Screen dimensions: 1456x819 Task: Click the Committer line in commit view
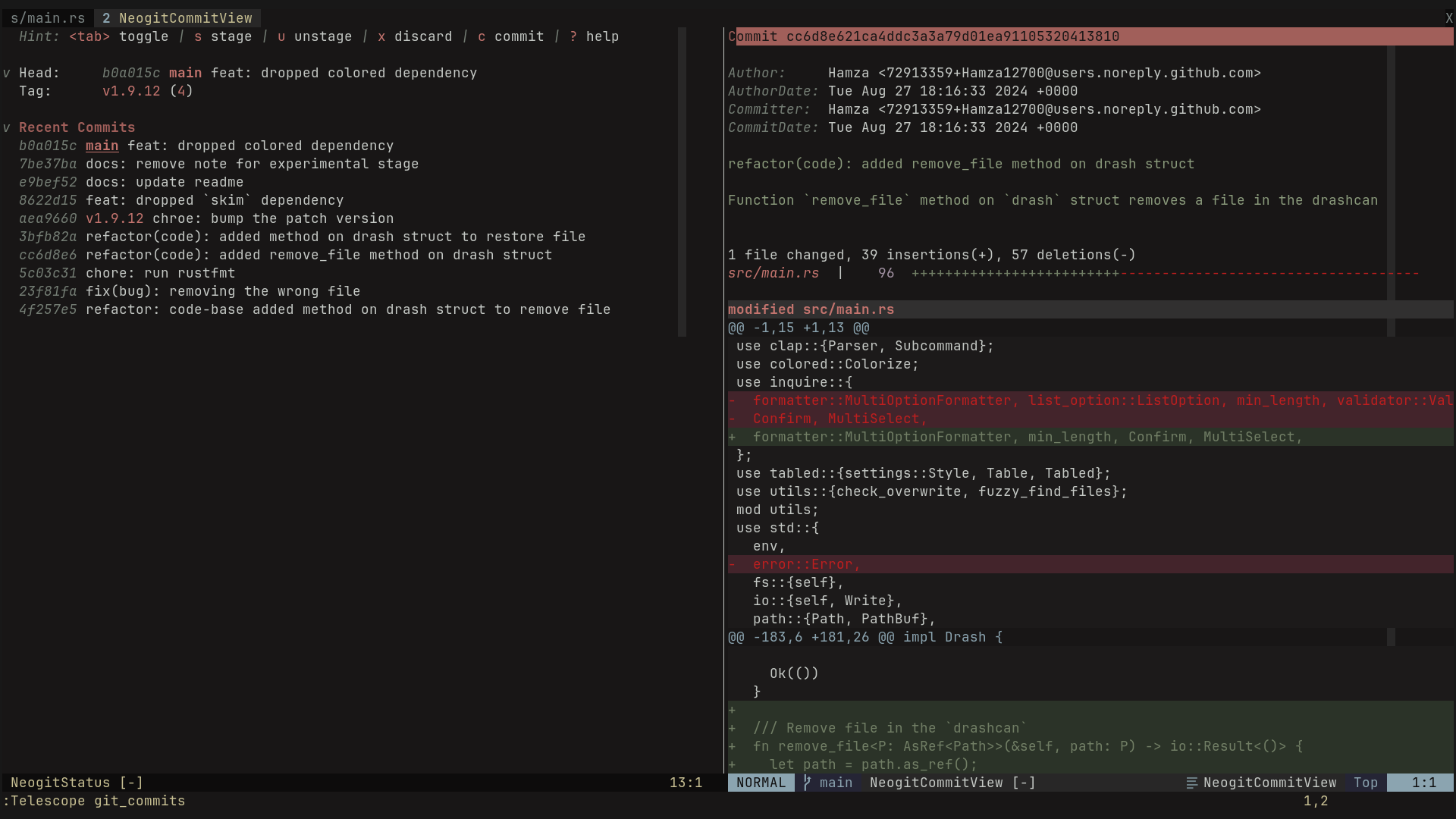pyautogui.click(x=994, y=109)
